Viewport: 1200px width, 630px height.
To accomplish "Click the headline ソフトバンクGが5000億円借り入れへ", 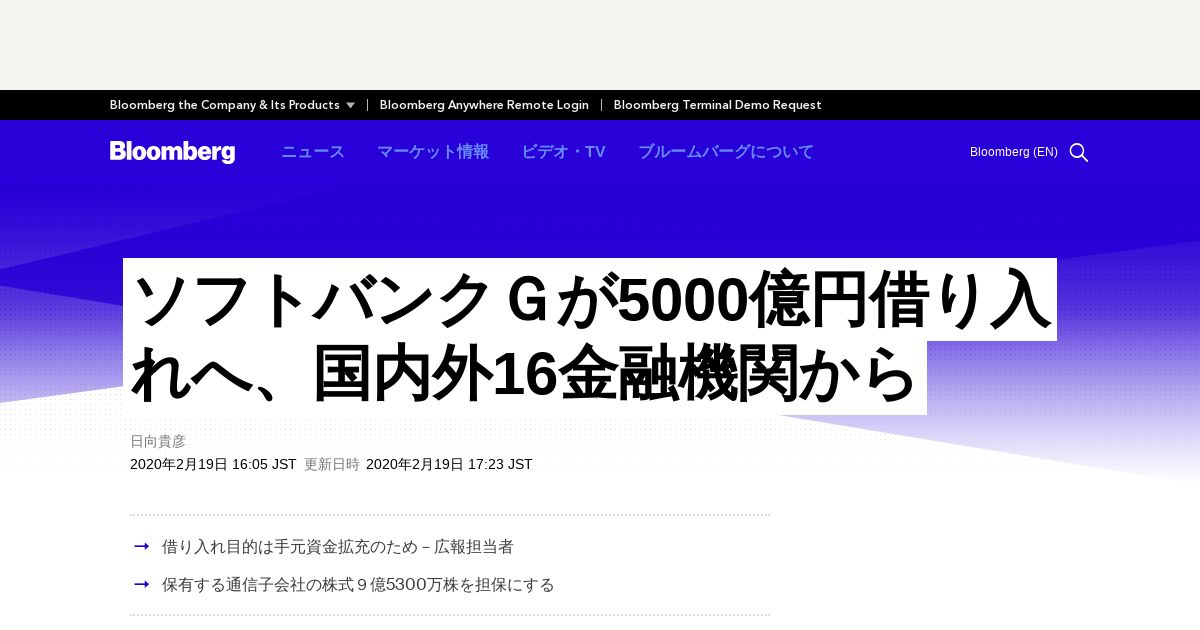I will point(590,337).
